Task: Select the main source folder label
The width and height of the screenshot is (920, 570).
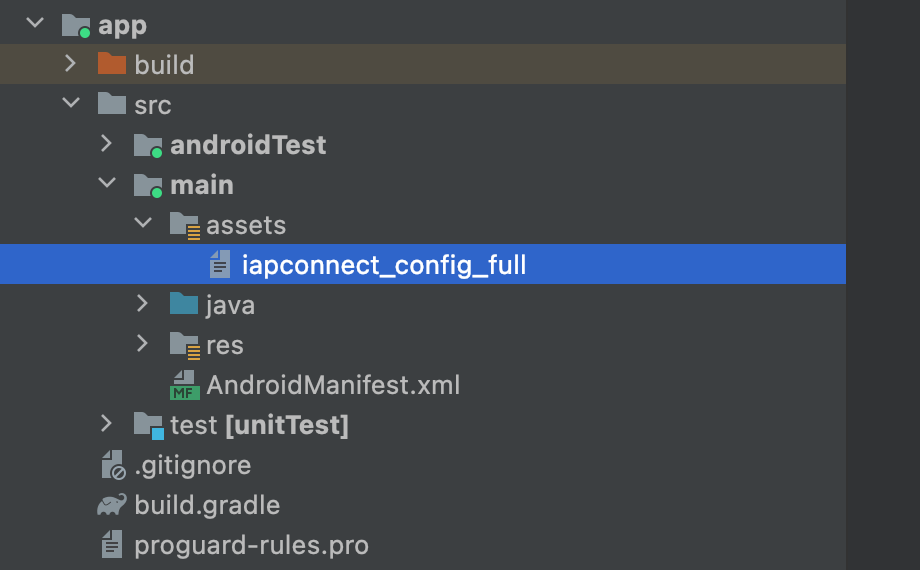Action: [x=201, y=185]
